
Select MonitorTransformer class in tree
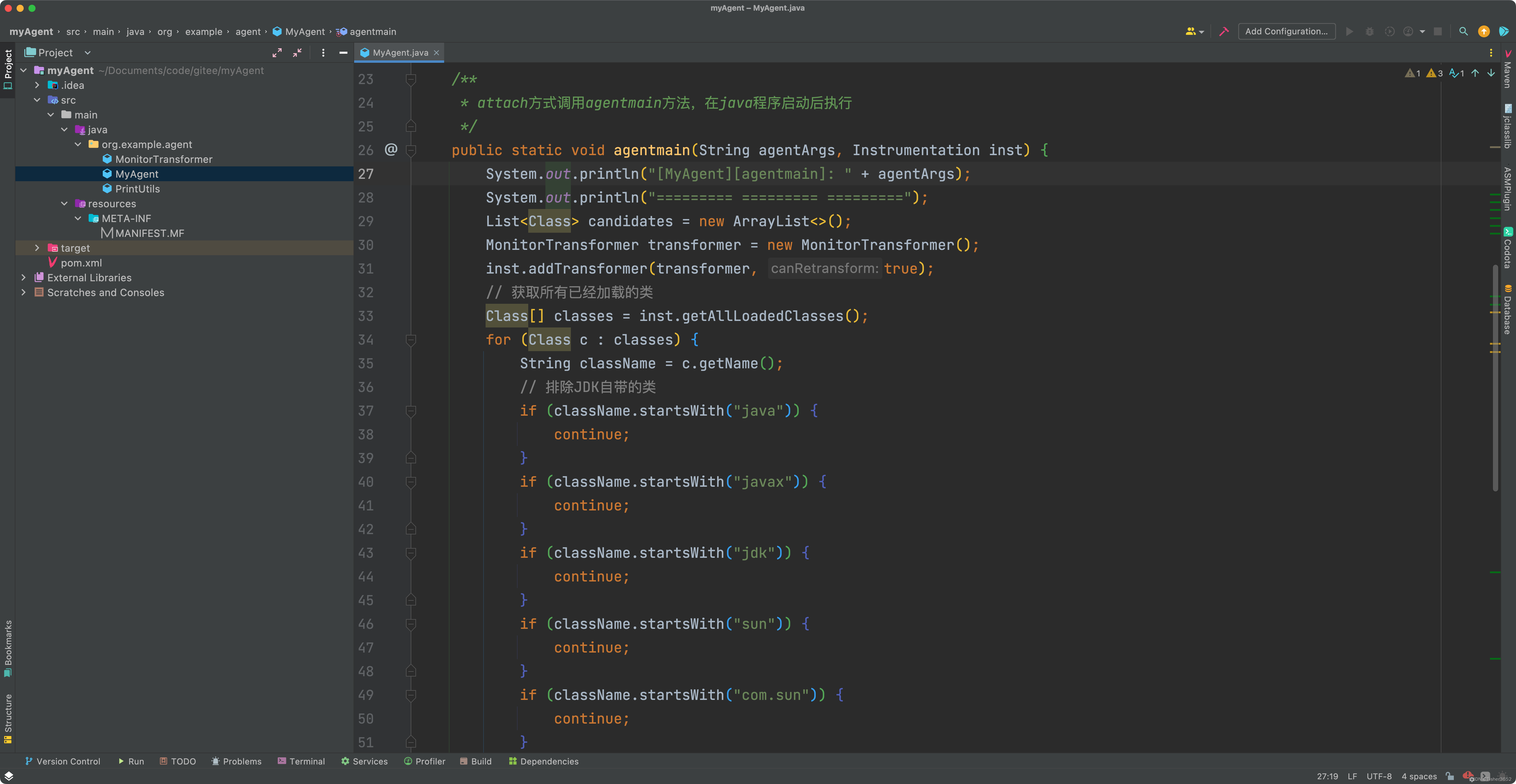pos(163,160)
